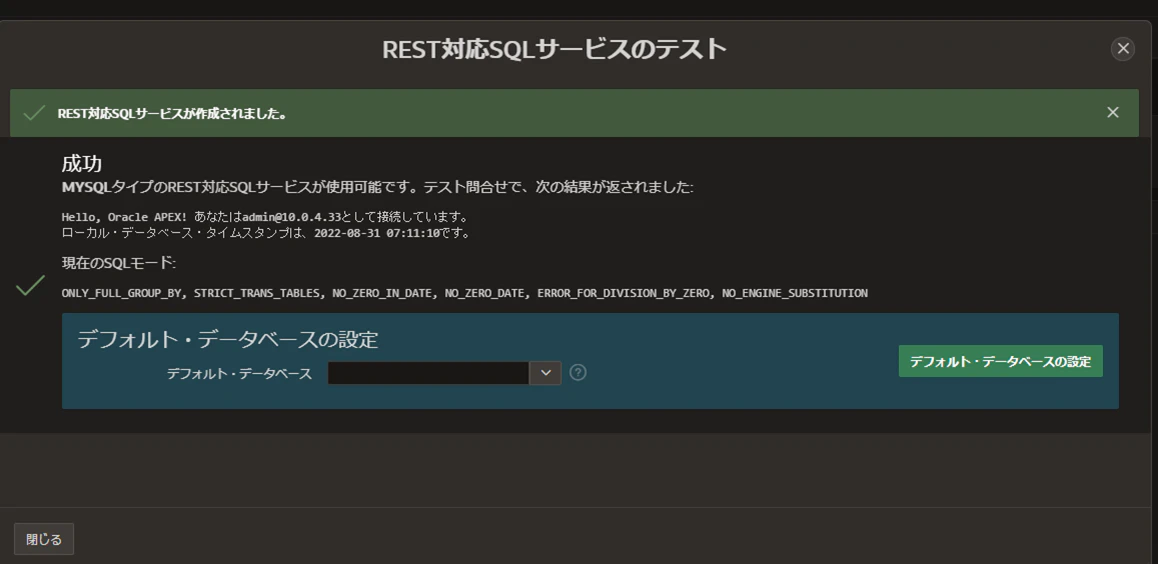Viewport: 1158px width, 564px height.
Task: Click the 成功 heading
Action: pos(81,163)
